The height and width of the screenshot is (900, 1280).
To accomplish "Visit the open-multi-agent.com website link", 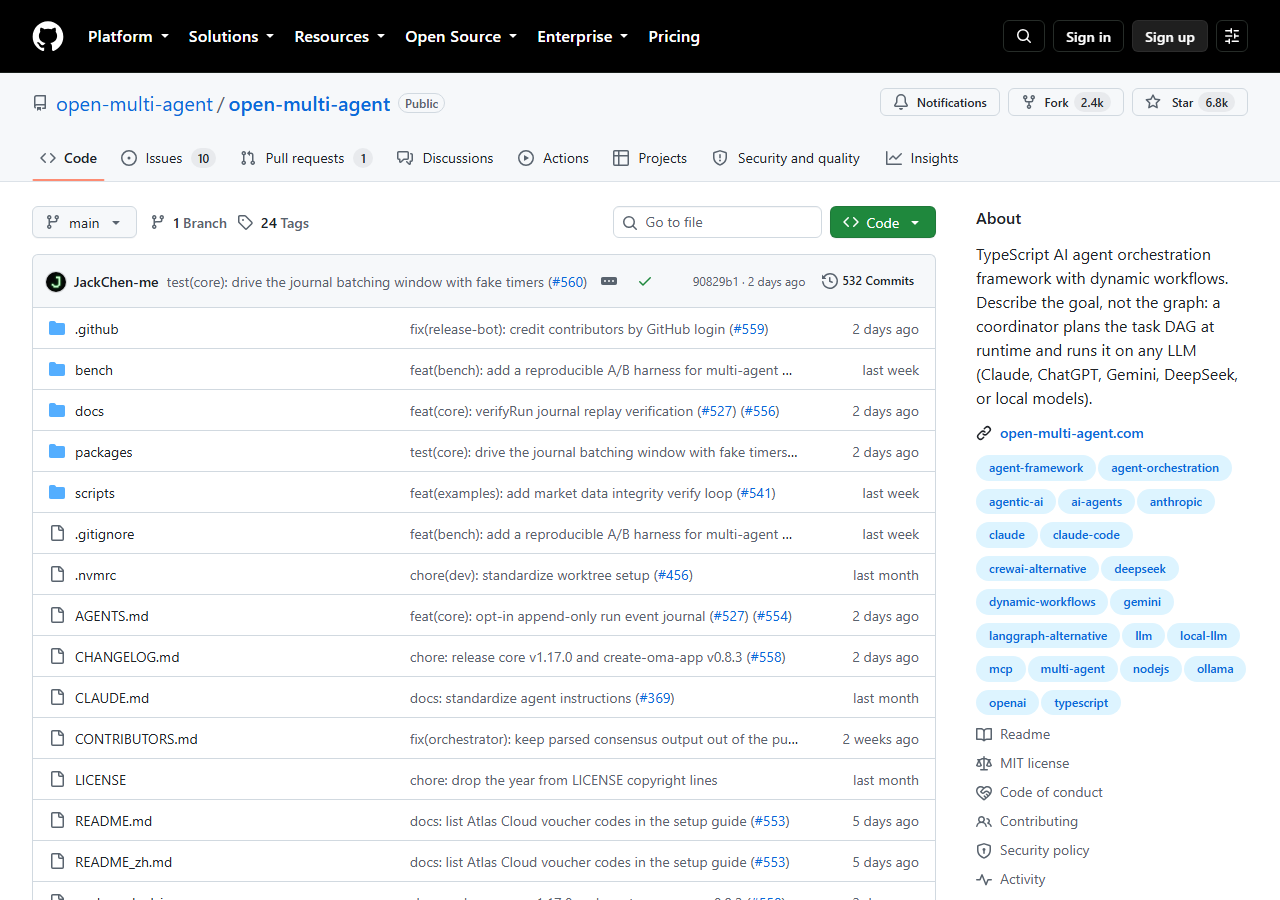I will click(x=1072, y=433).
